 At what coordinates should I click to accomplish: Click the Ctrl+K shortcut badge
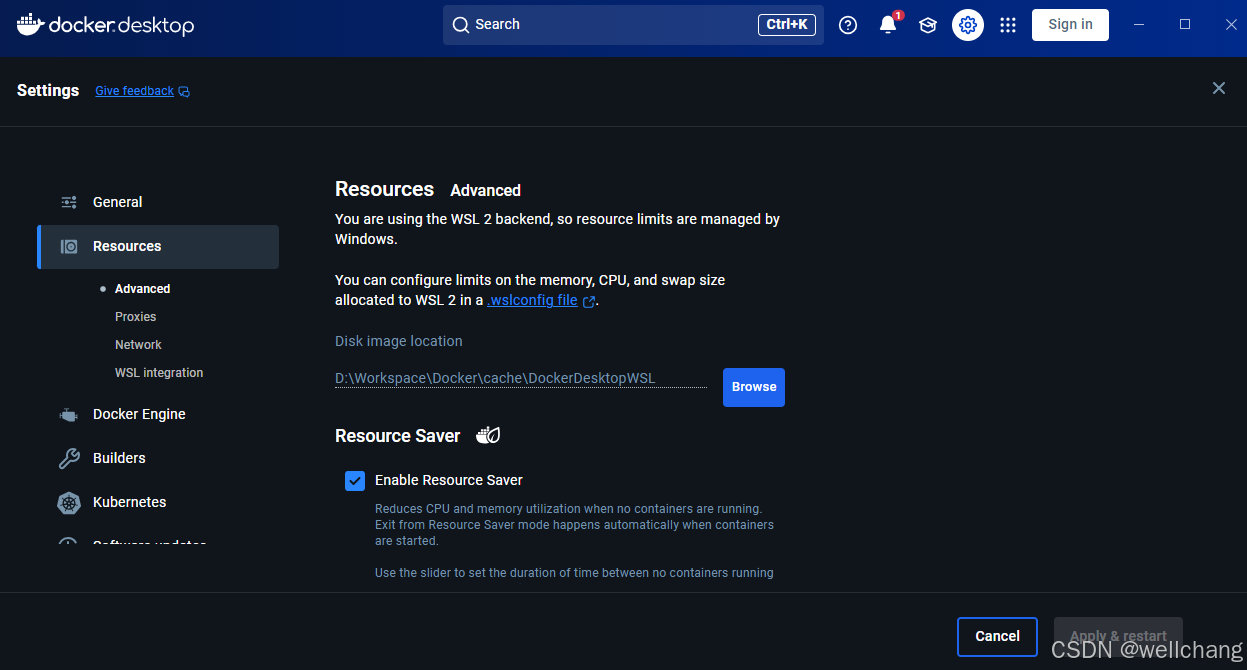pos(787,25)
